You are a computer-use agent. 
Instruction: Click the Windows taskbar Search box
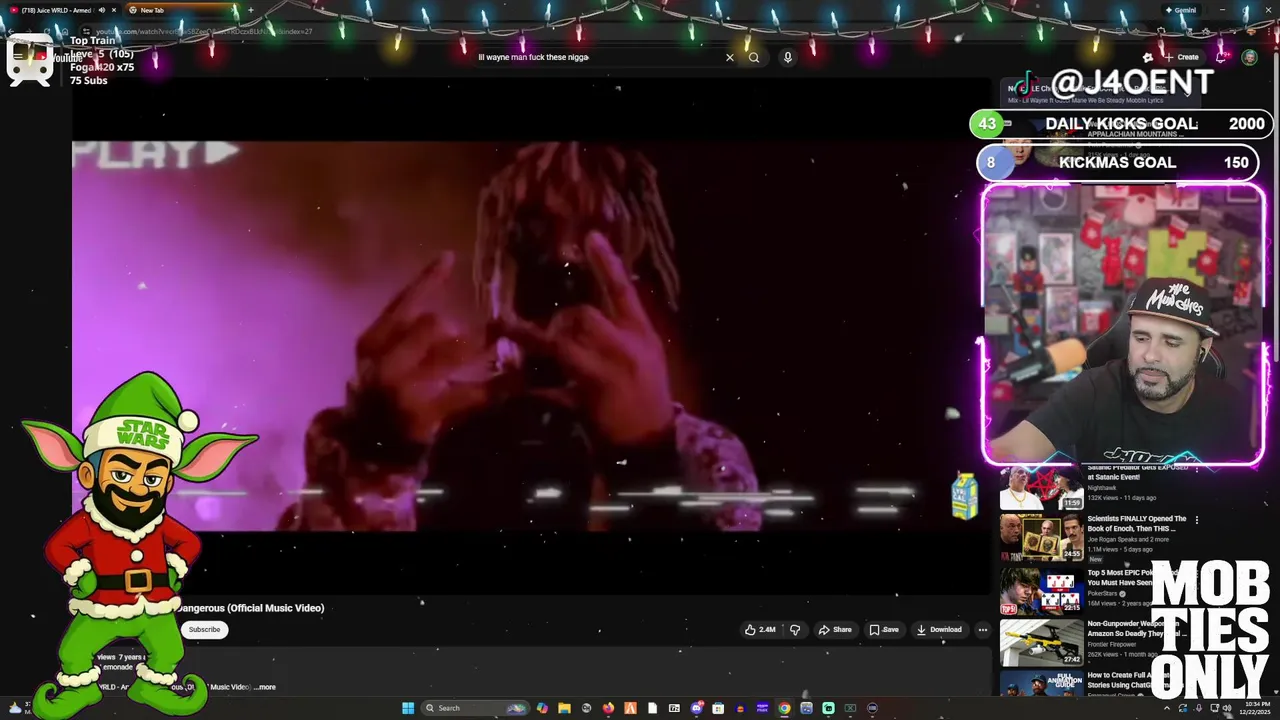click(474, 708)
